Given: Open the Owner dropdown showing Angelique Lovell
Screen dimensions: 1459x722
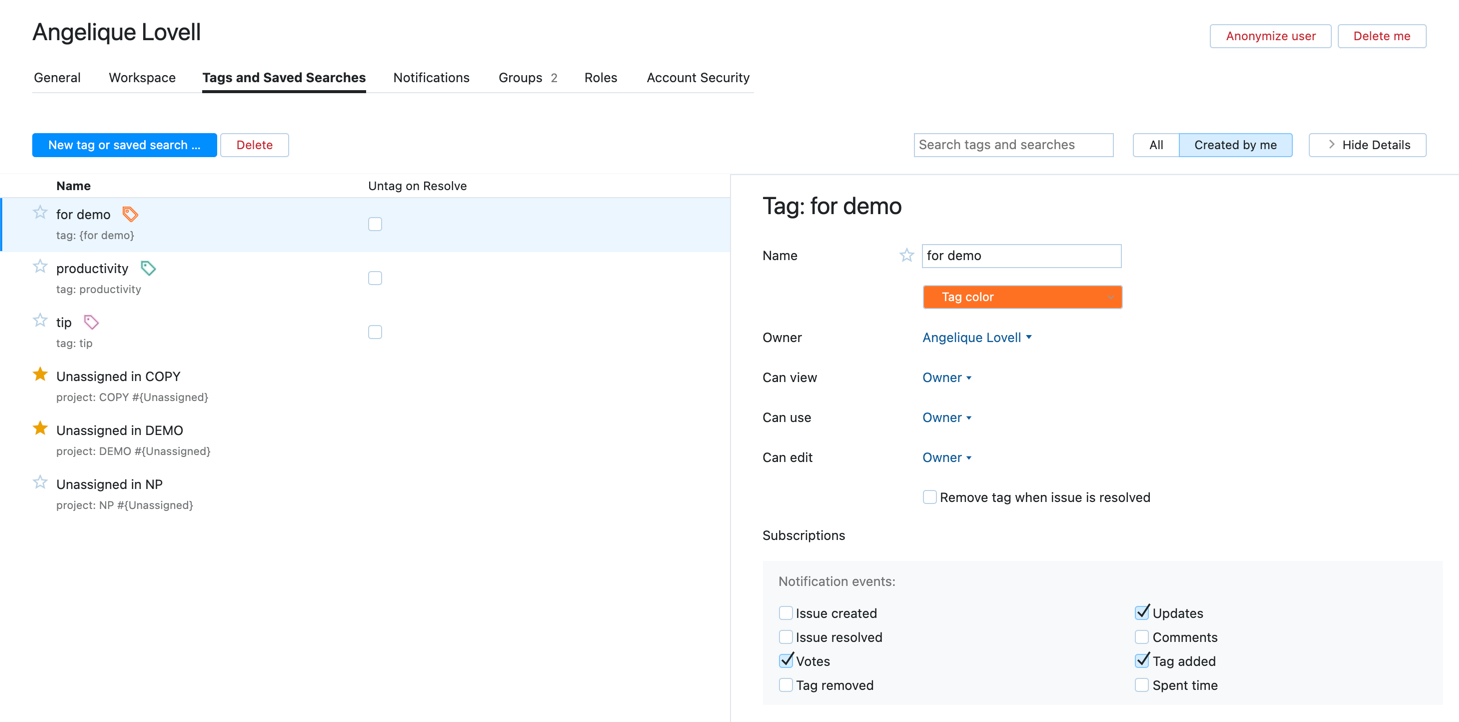Looking at the screenshot, I should click(x=976, y=338).
